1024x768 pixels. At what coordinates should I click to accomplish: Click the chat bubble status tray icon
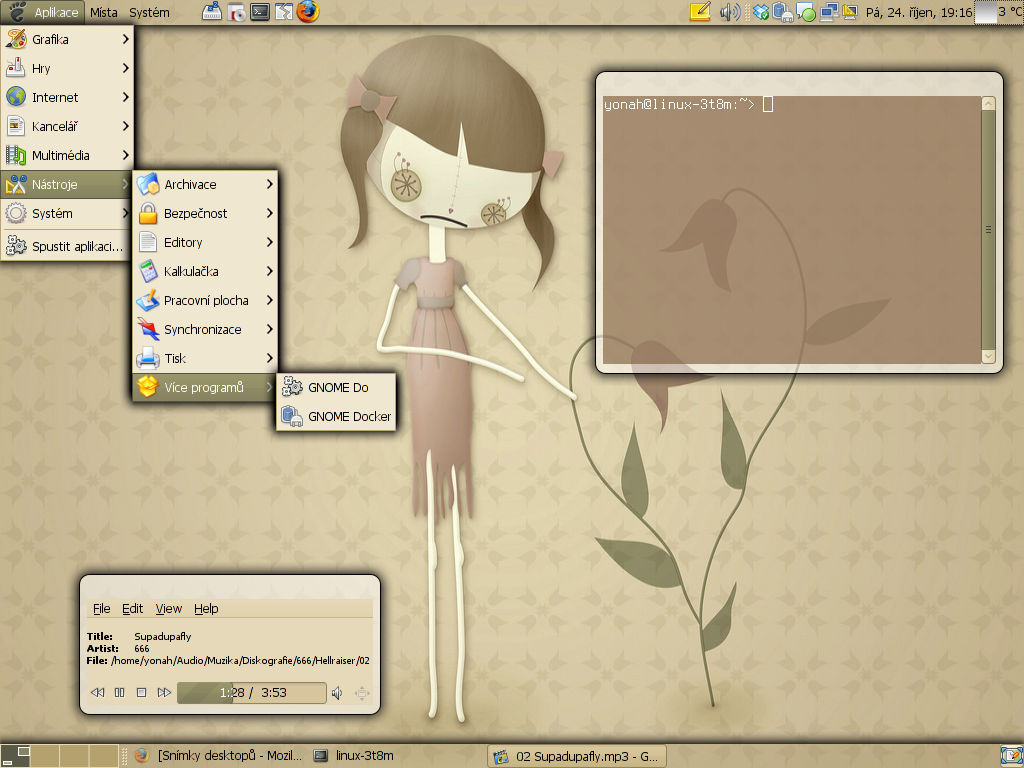[806, 12]
